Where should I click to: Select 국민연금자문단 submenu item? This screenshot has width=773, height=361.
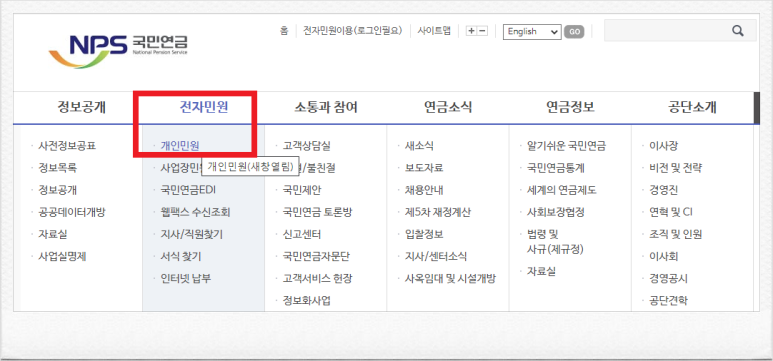tap(316, 256)
